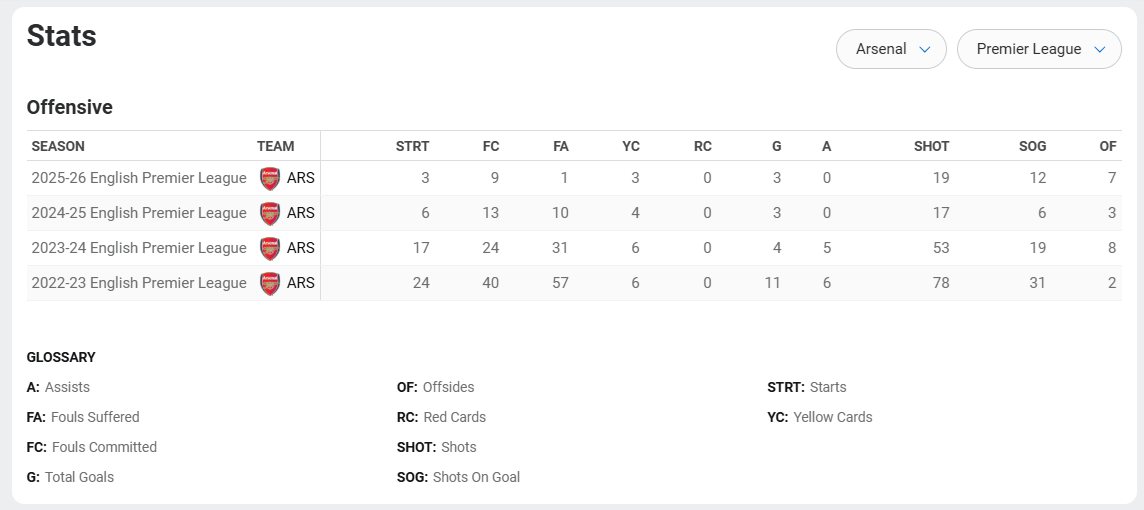The image size is (1144, 510).
Task: Click the FC fouls committed header
Action: point(491,146)
